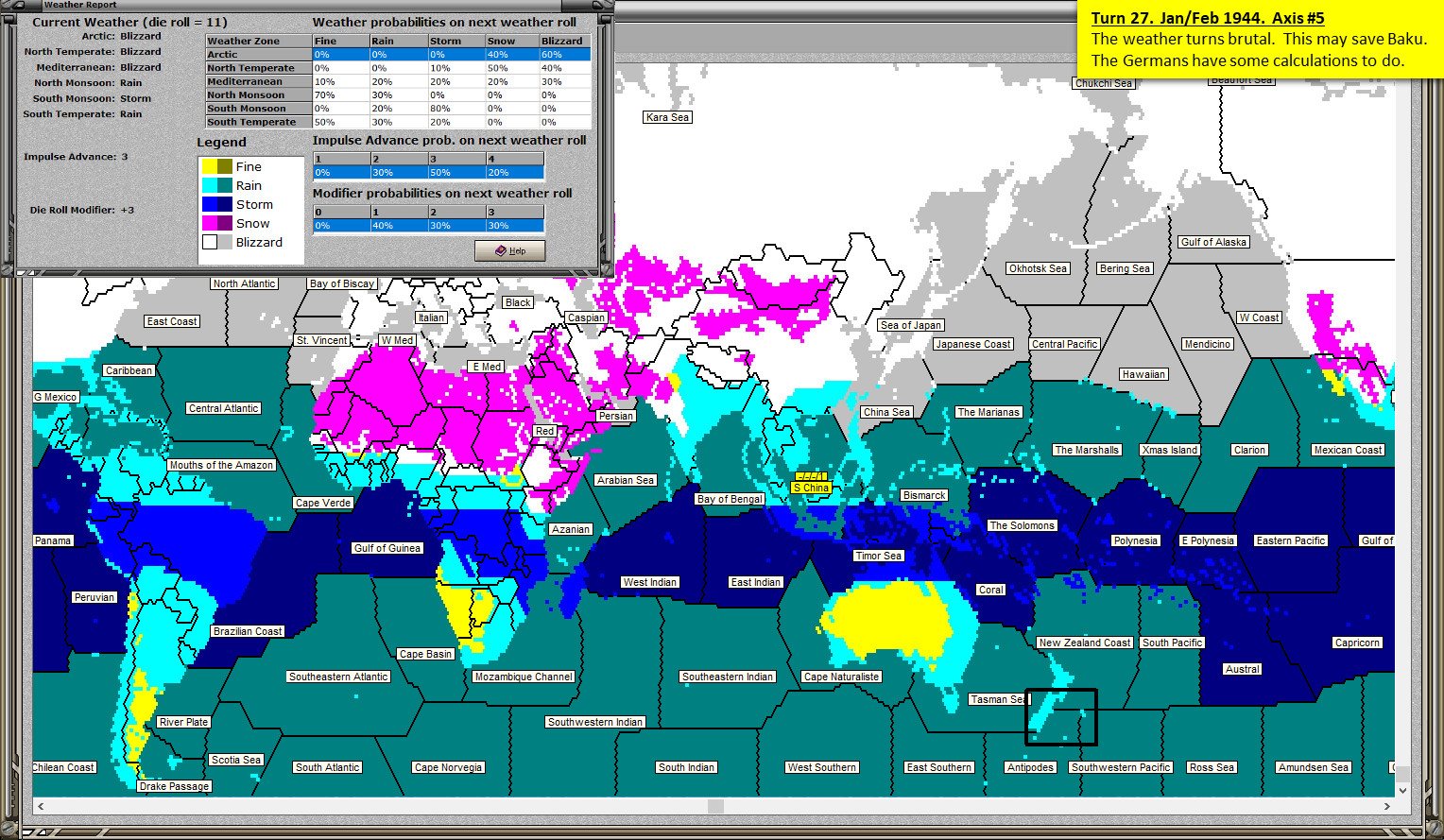This screenshot has width=1444, height=840.
Task: Click the Sea of Japan label
Action: pyautogui.click(x=911, y=325)
